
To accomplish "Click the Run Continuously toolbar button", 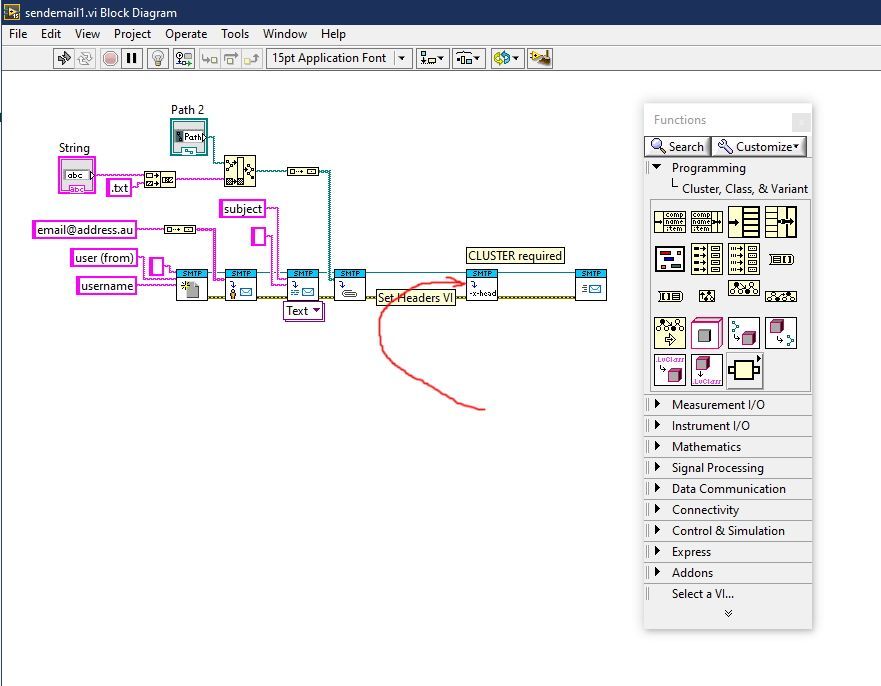I will (x=85, y=58).
